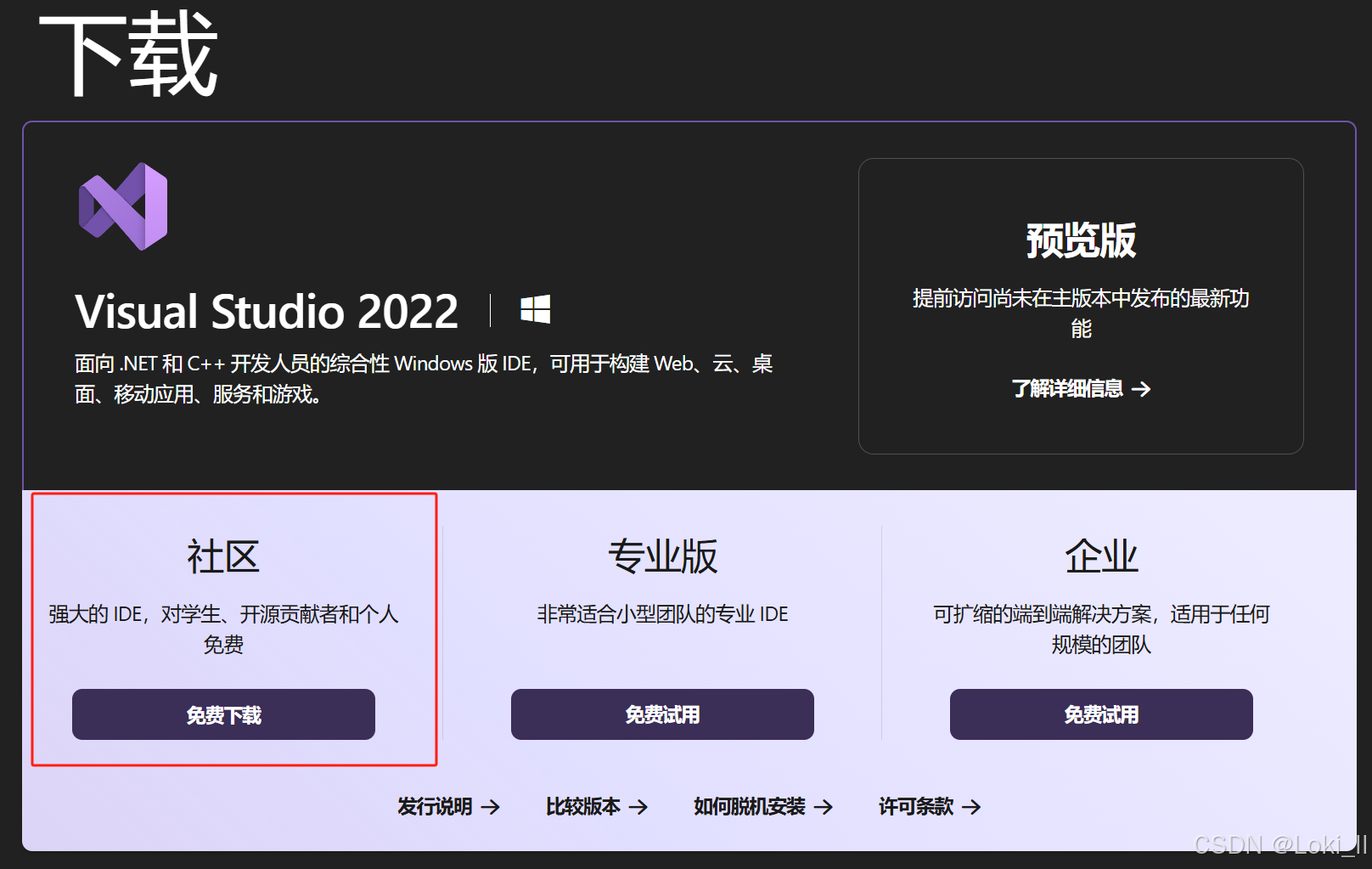Open the 了解详细信息 link in 预览版 card
Image resolution: width=1372 pixels, height=869 pixels.
1081,388
